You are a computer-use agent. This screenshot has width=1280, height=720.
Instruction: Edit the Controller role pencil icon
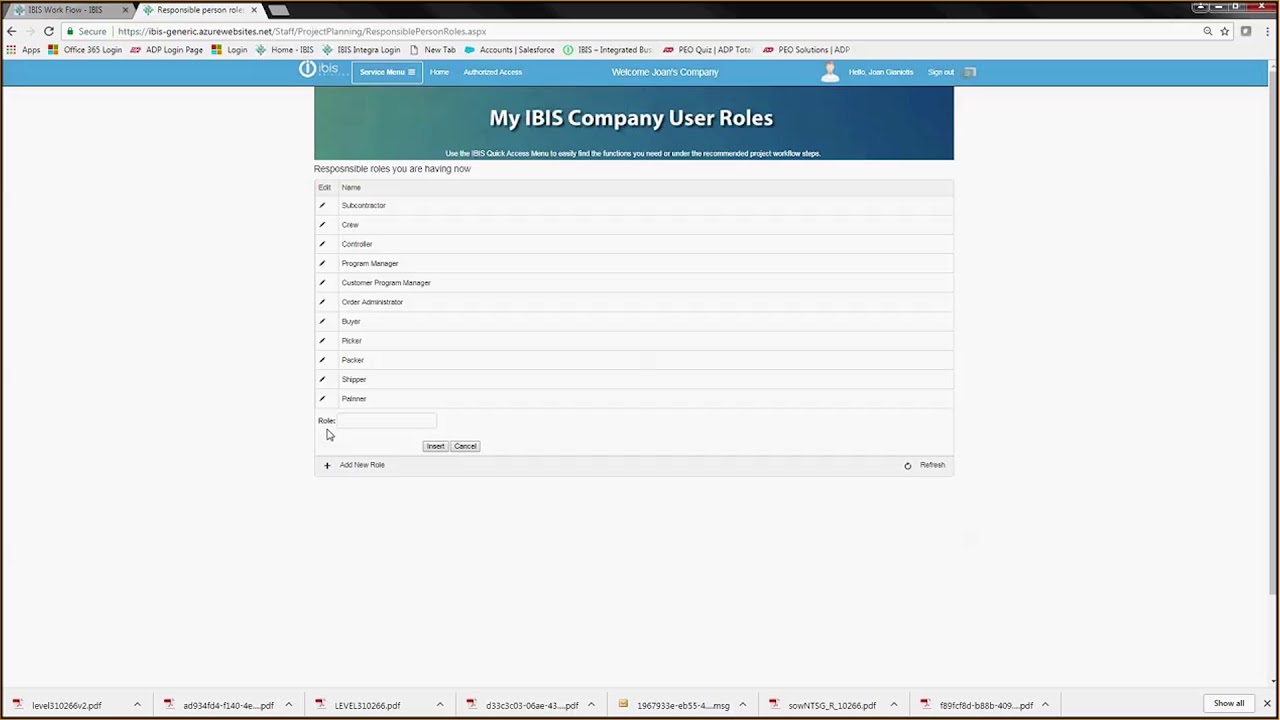coord(322,244)
